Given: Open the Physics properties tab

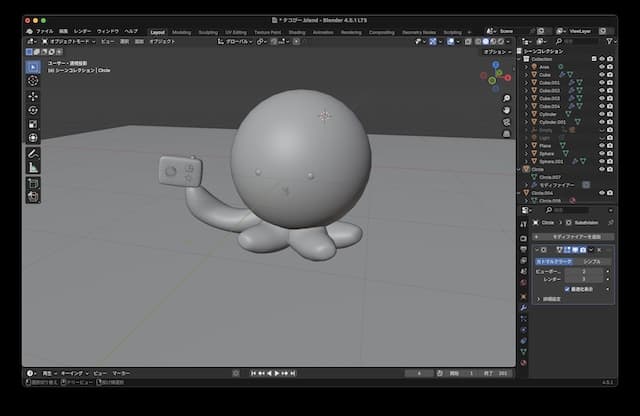Looking at the screenshot, I should tap(524, 330).
